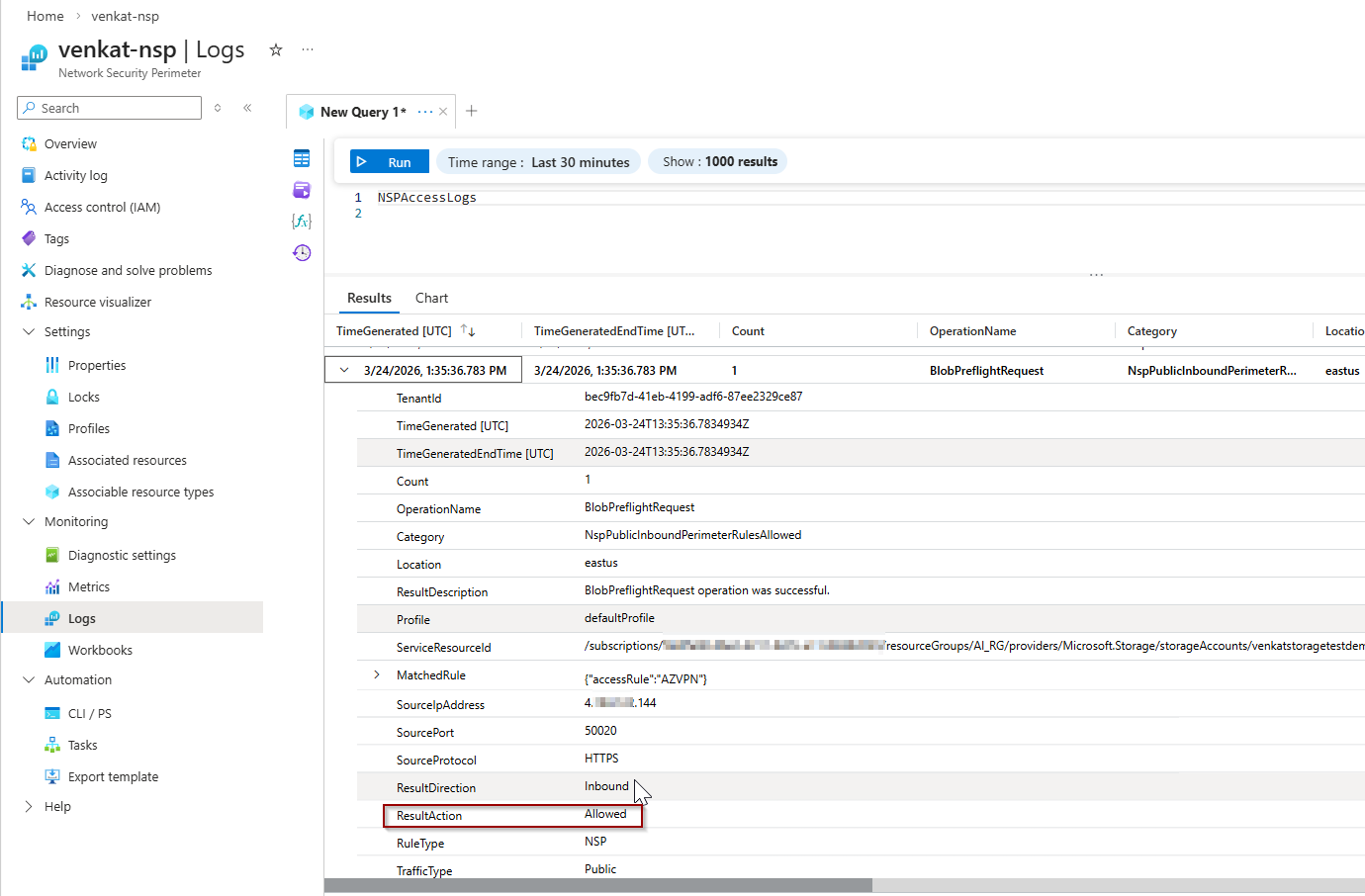The height and width of the screenshot is (896, 1365).
Task: Open the CLI / PS icon
Action: point(52,714)
